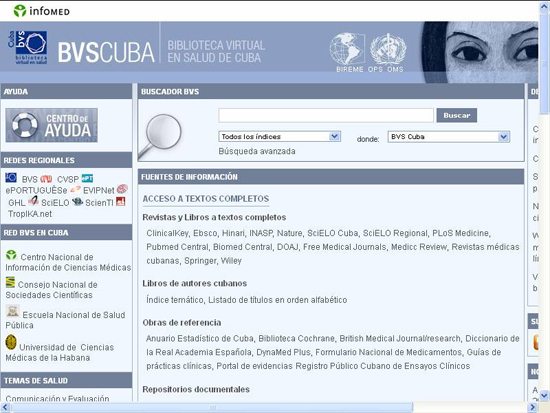Open the DynaMed Plus link
Screen dimensions: 550x413
[283, 352]
